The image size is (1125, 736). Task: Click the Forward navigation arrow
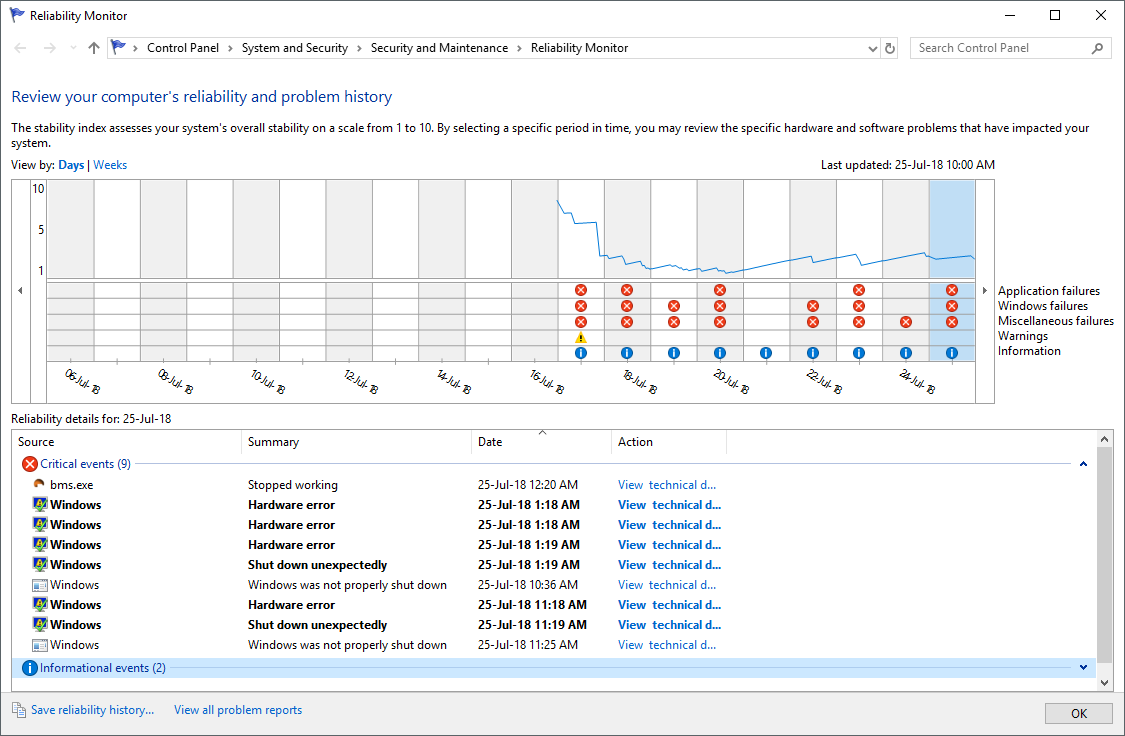pos(50,48)
